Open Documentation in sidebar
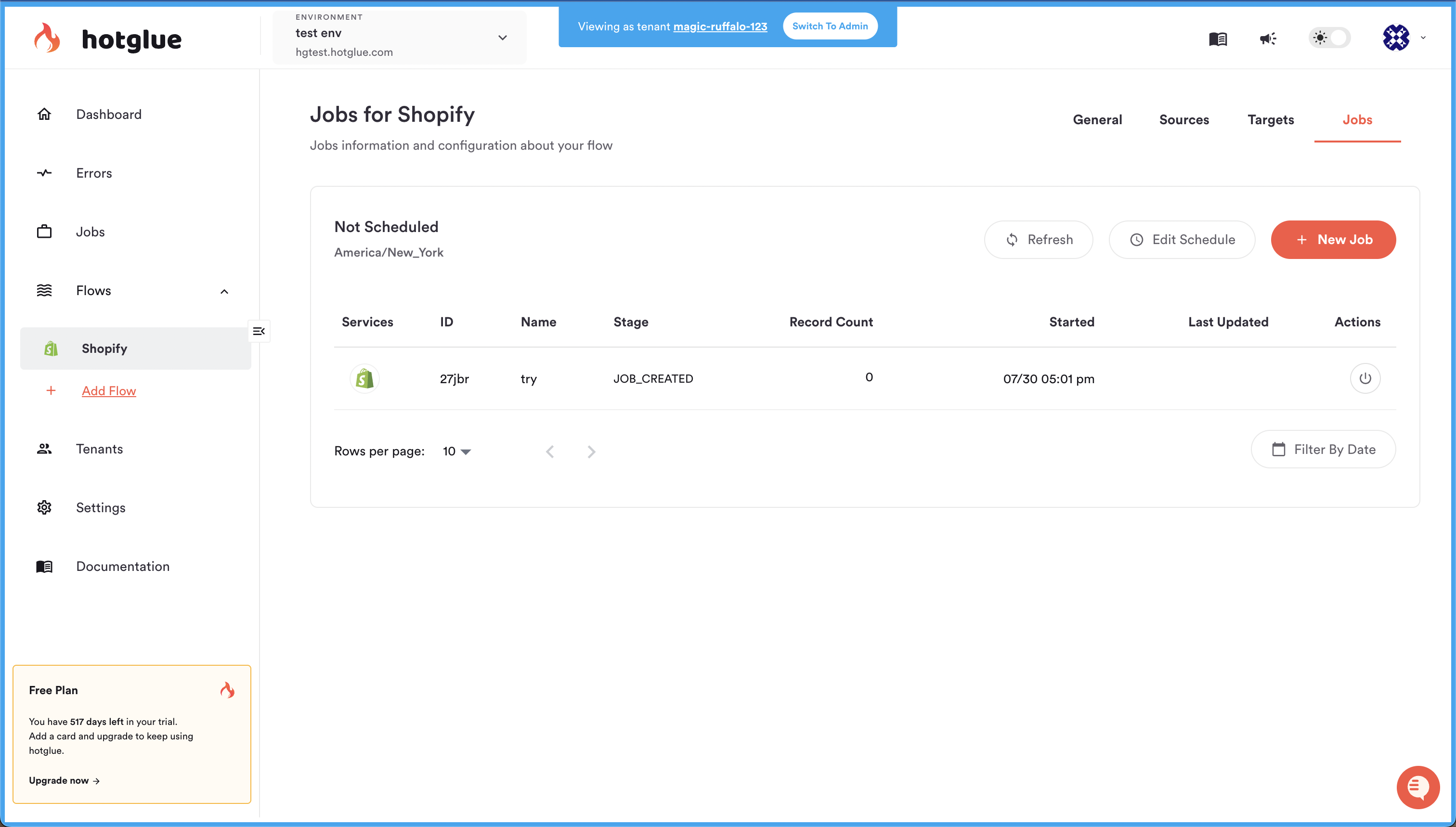Image resolution: width=1456 pixels, height=827 pixels. pyautogui.click(x=123, y=566)
